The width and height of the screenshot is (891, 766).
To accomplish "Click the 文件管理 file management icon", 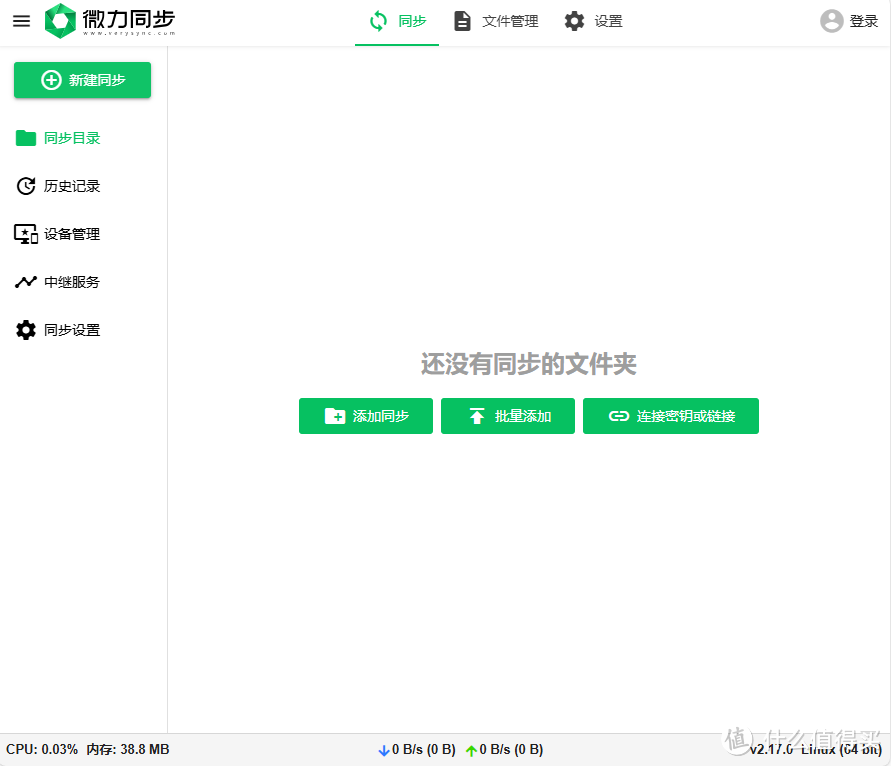I will (462, 19).
